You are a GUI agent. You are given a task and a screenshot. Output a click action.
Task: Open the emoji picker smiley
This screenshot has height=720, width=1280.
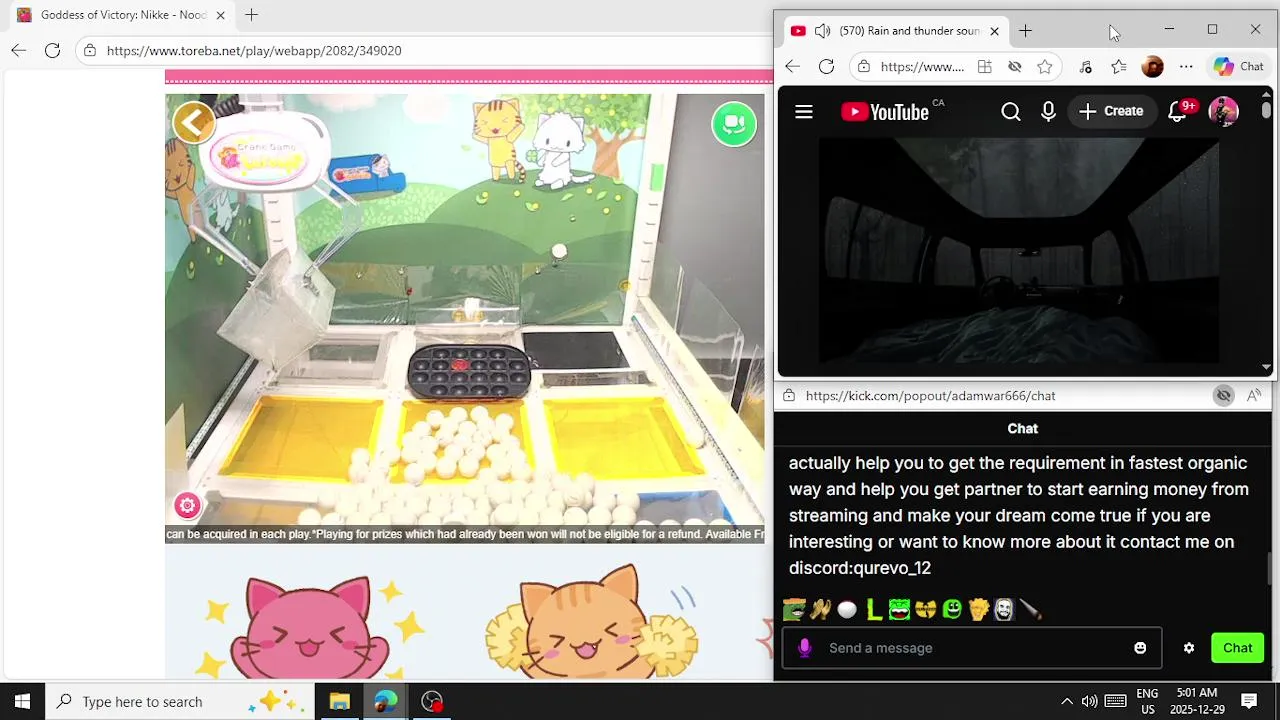coord(1140,648)
